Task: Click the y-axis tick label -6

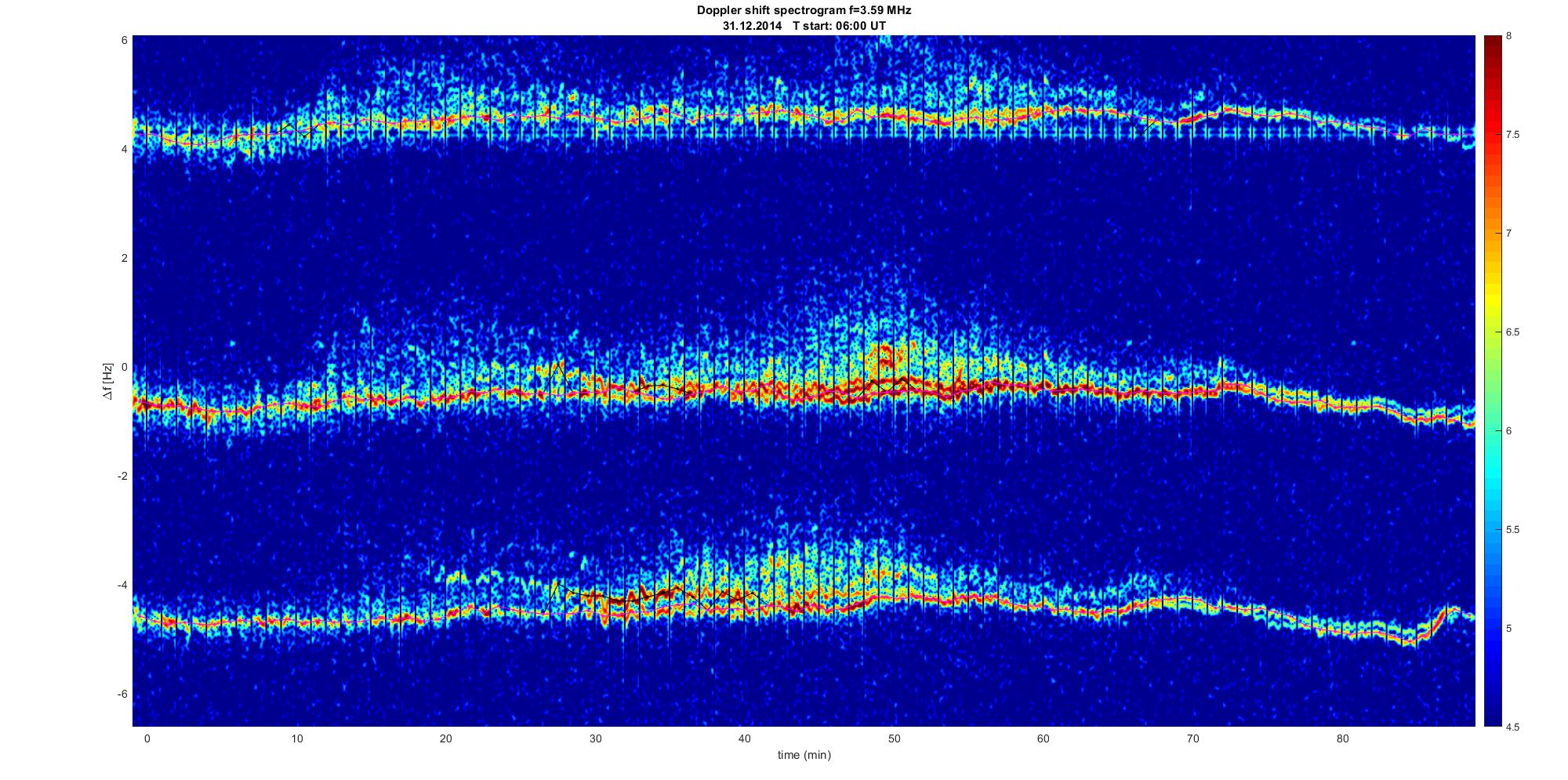Action: [122, 695]
